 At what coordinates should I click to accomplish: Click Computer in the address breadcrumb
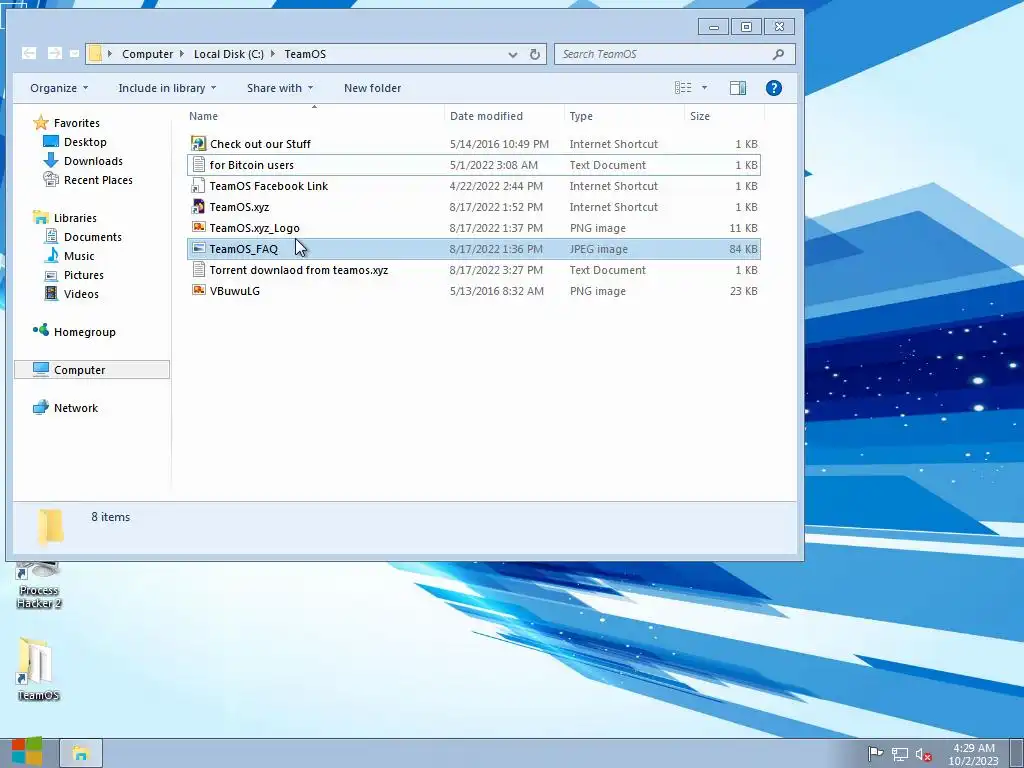[148, 54]
